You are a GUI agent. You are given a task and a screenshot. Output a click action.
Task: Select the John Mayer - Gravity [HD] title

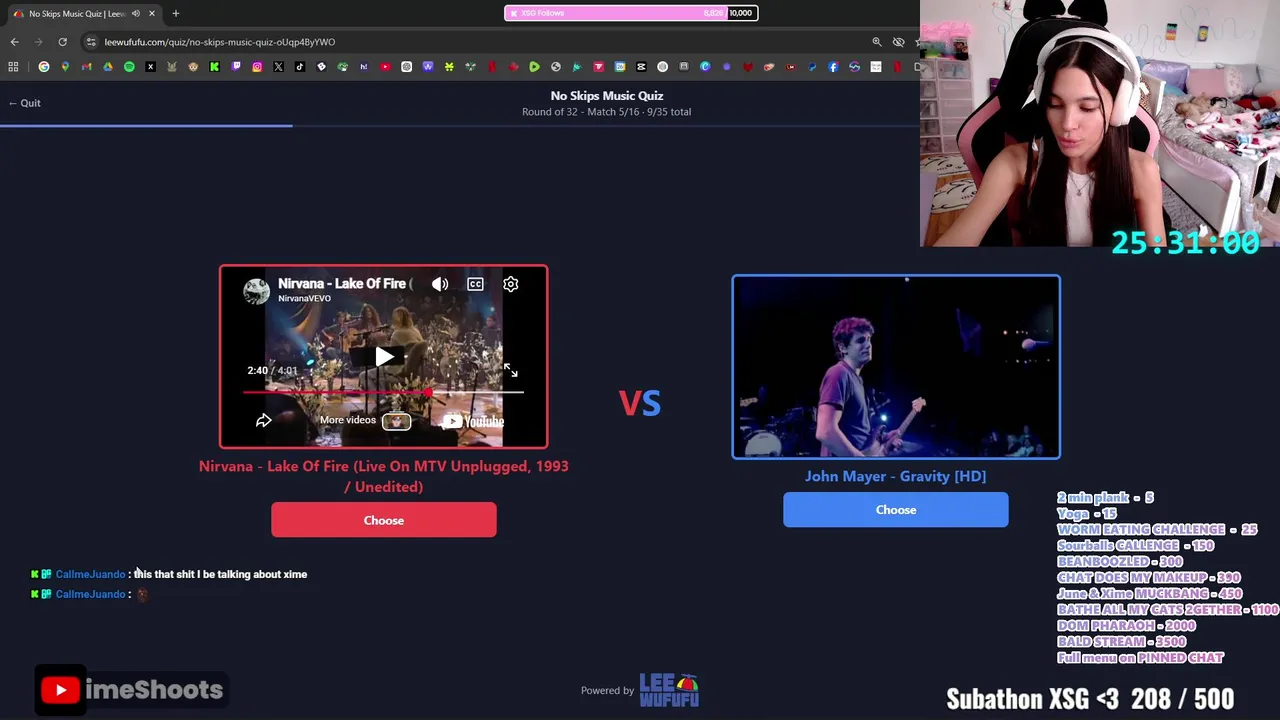click(x=895, y=476)
